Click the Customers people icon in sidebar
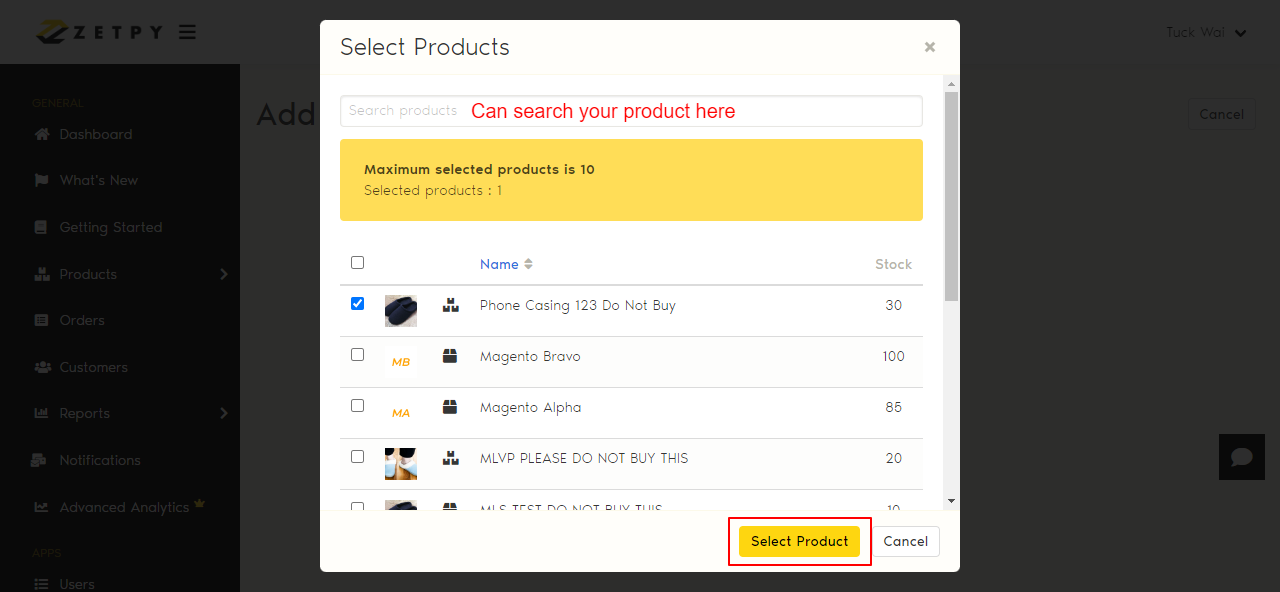 point(42,367)
